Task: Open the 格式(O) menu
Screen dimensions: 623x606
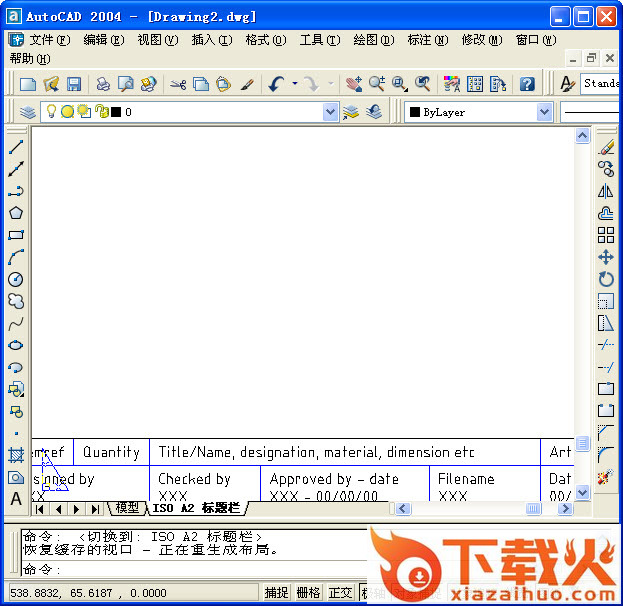Action: (x=265, y=40)
